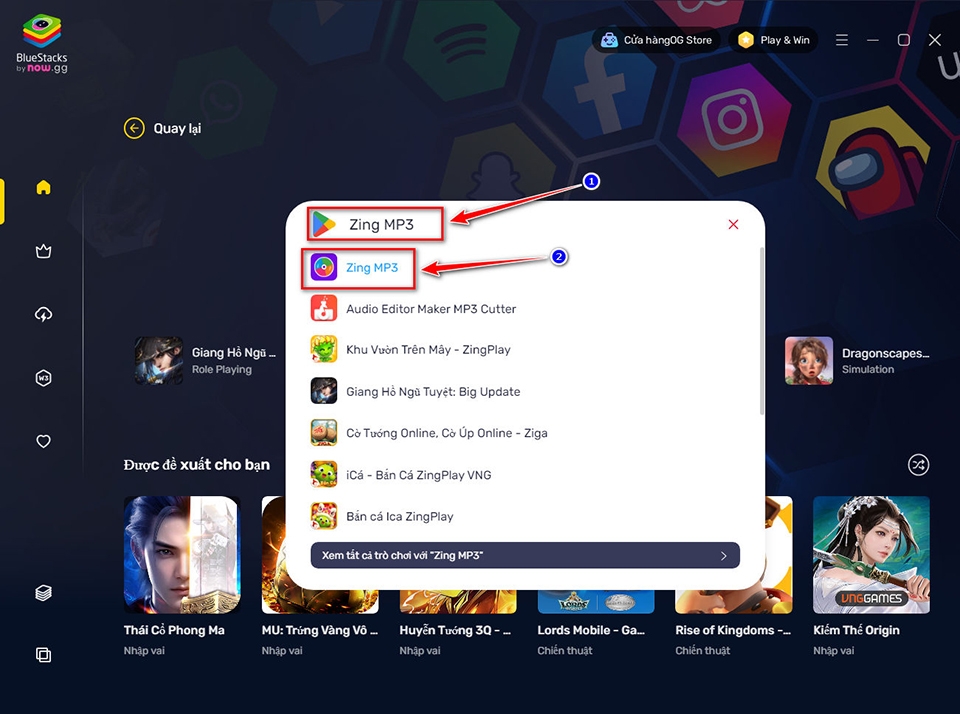Image resolution: width=960 pixels, height=714 pixels.
Task: Click the Quay lại back link
Action: pyautogui.click(x=177, y=129)
